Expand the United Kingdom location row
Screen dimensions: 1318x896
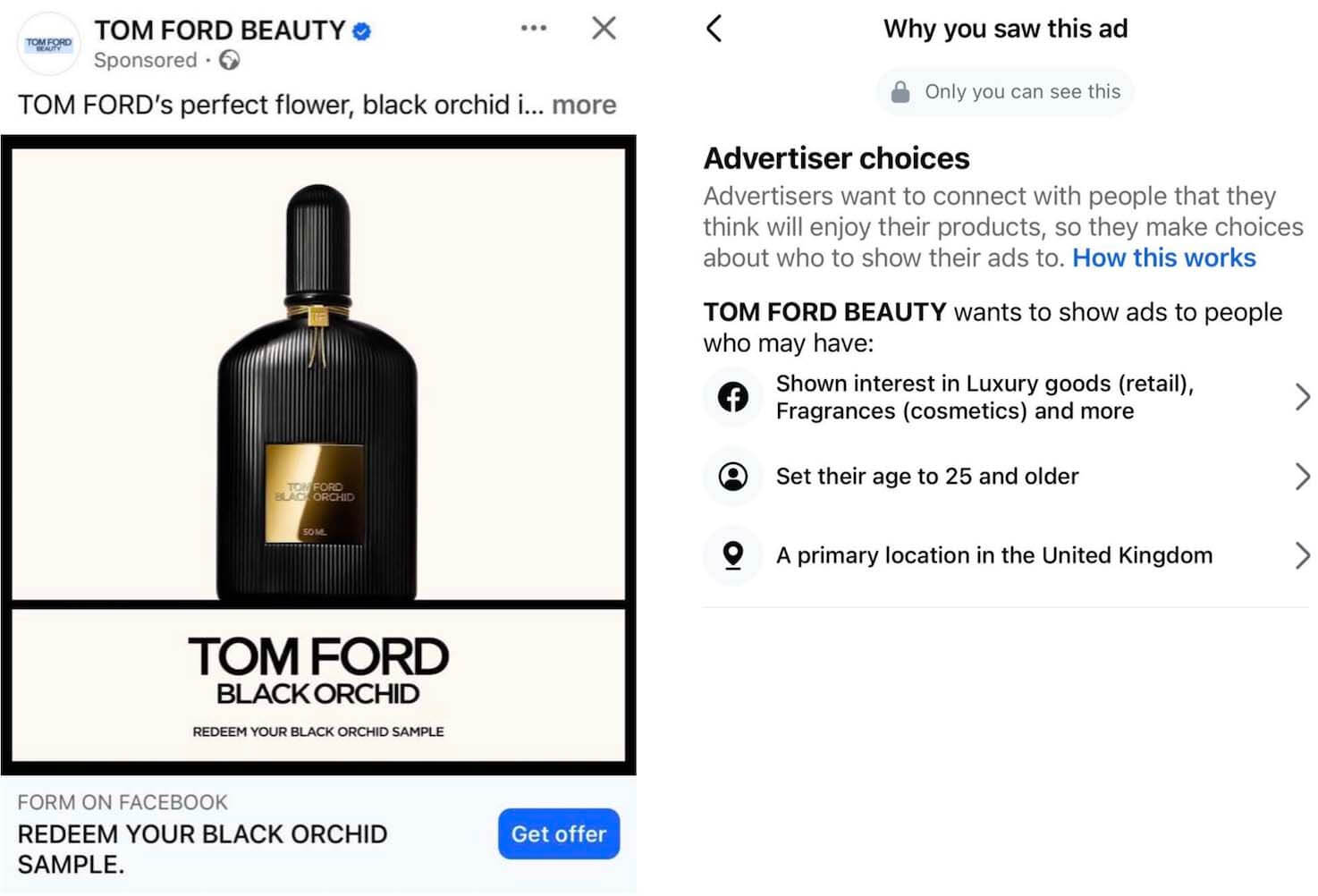pos(1301,555)
